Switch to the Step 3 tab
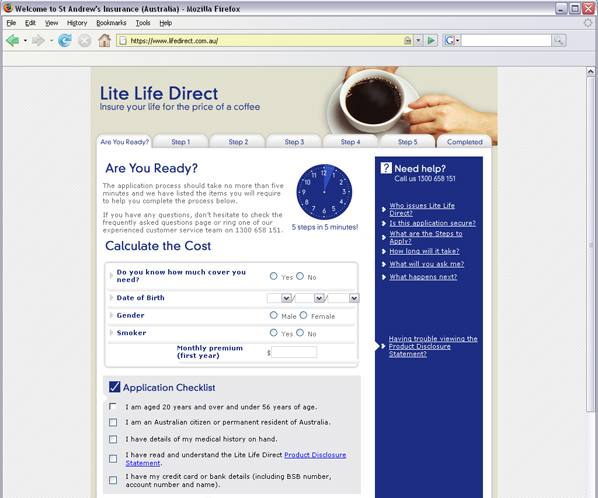The height and width of the screenshot is (498, 598). [294, 142]
